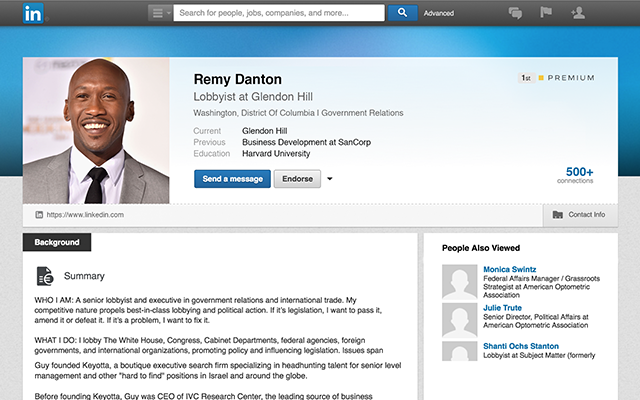The image size is (640, 400).
Task: Click the People Also Viewed heading
Action: [x=481, y=248]
